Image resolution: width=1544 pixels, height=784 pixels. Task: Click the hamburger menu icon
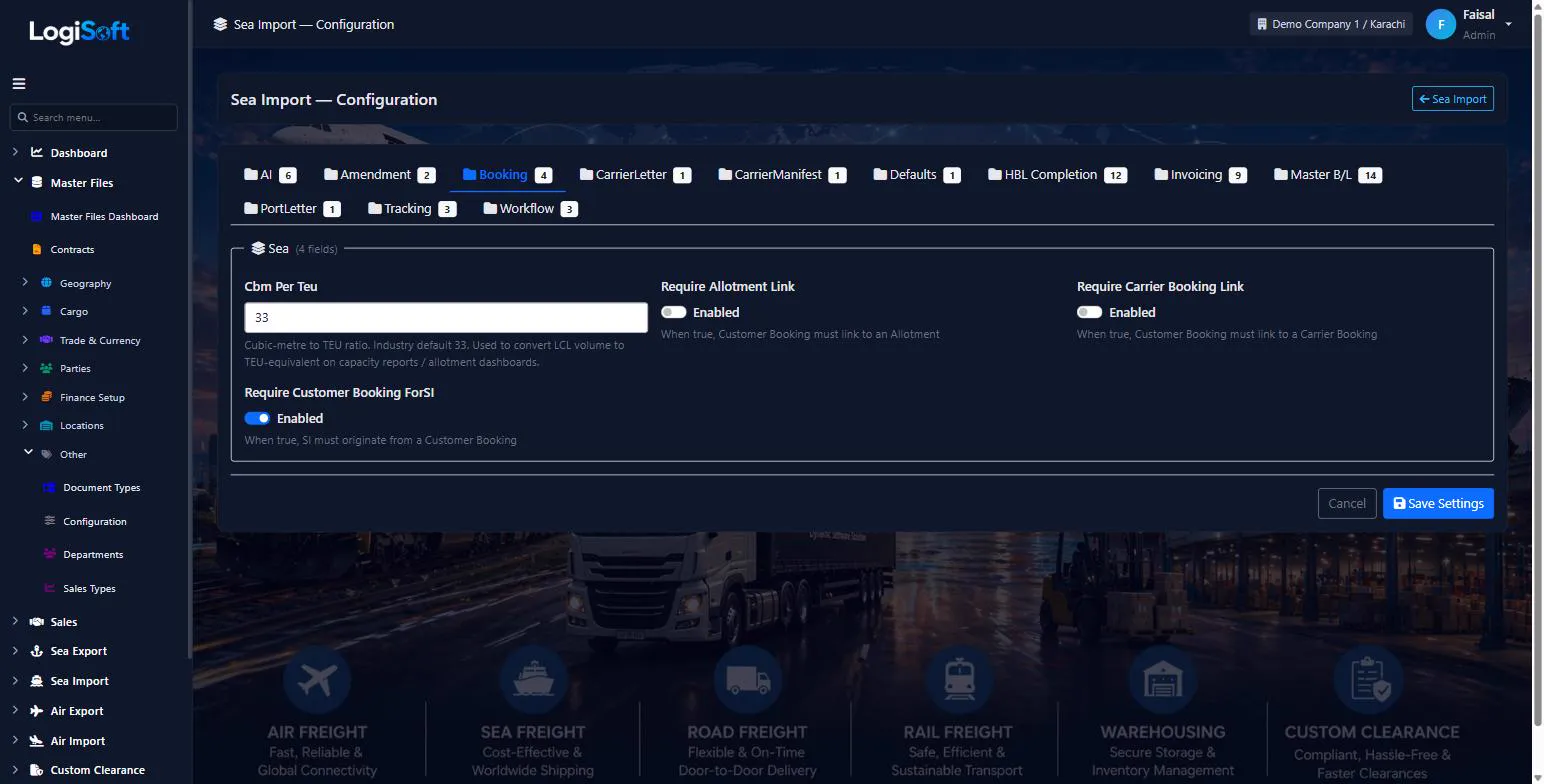(x=19, y=84)
